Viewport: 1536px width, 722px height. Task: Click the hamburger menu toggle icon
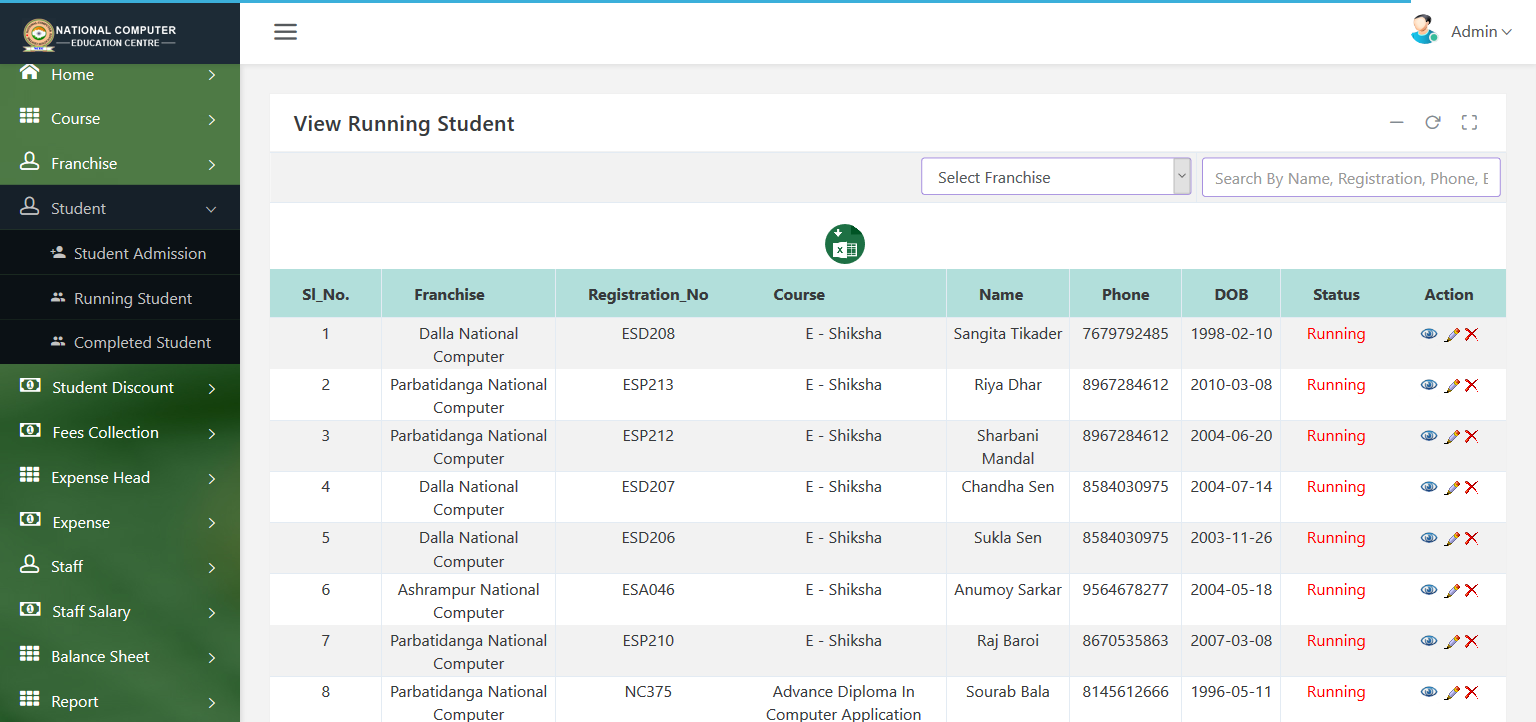click(x=286, y=32)
